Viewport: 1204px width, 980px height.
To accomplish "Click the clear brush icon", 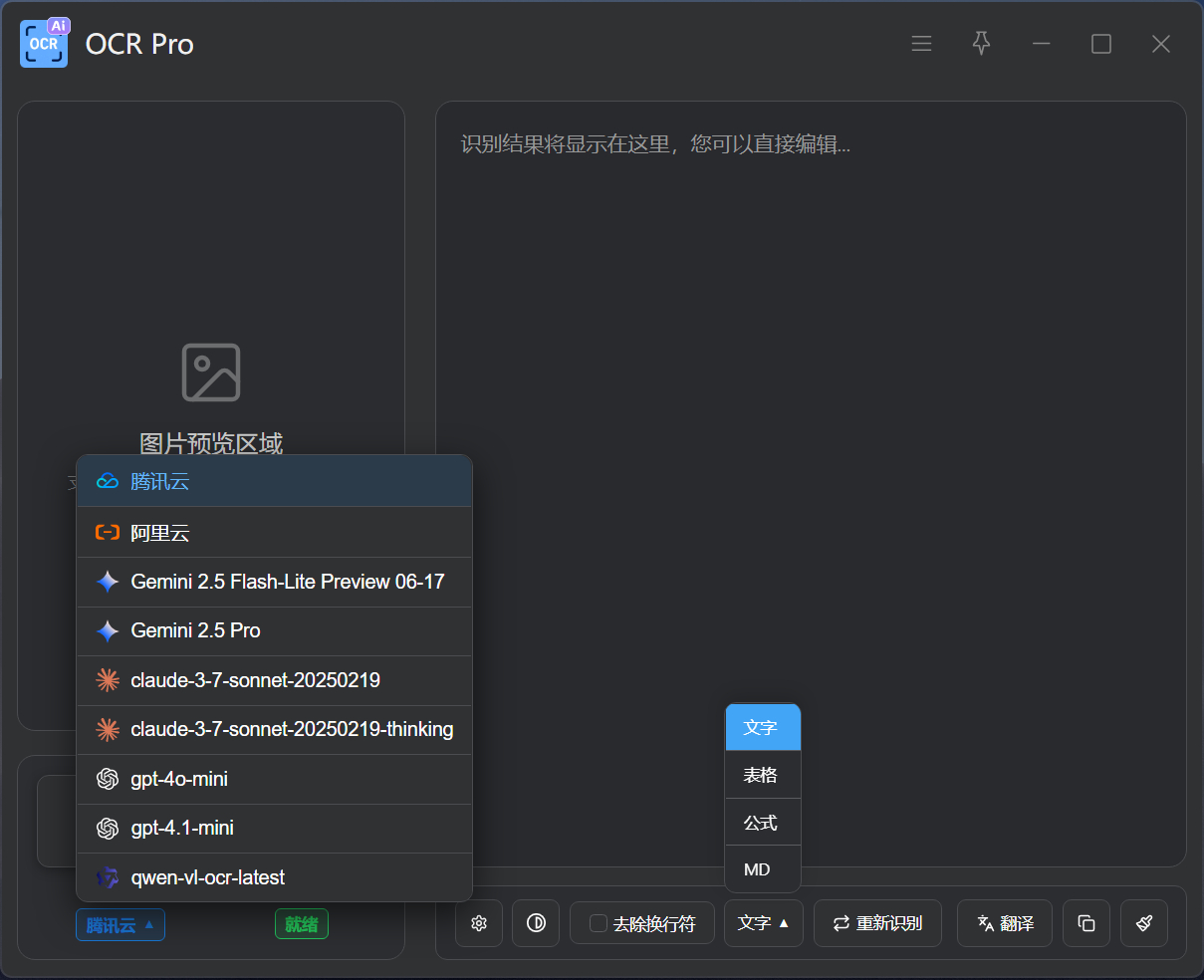I will coord(1144,923).
